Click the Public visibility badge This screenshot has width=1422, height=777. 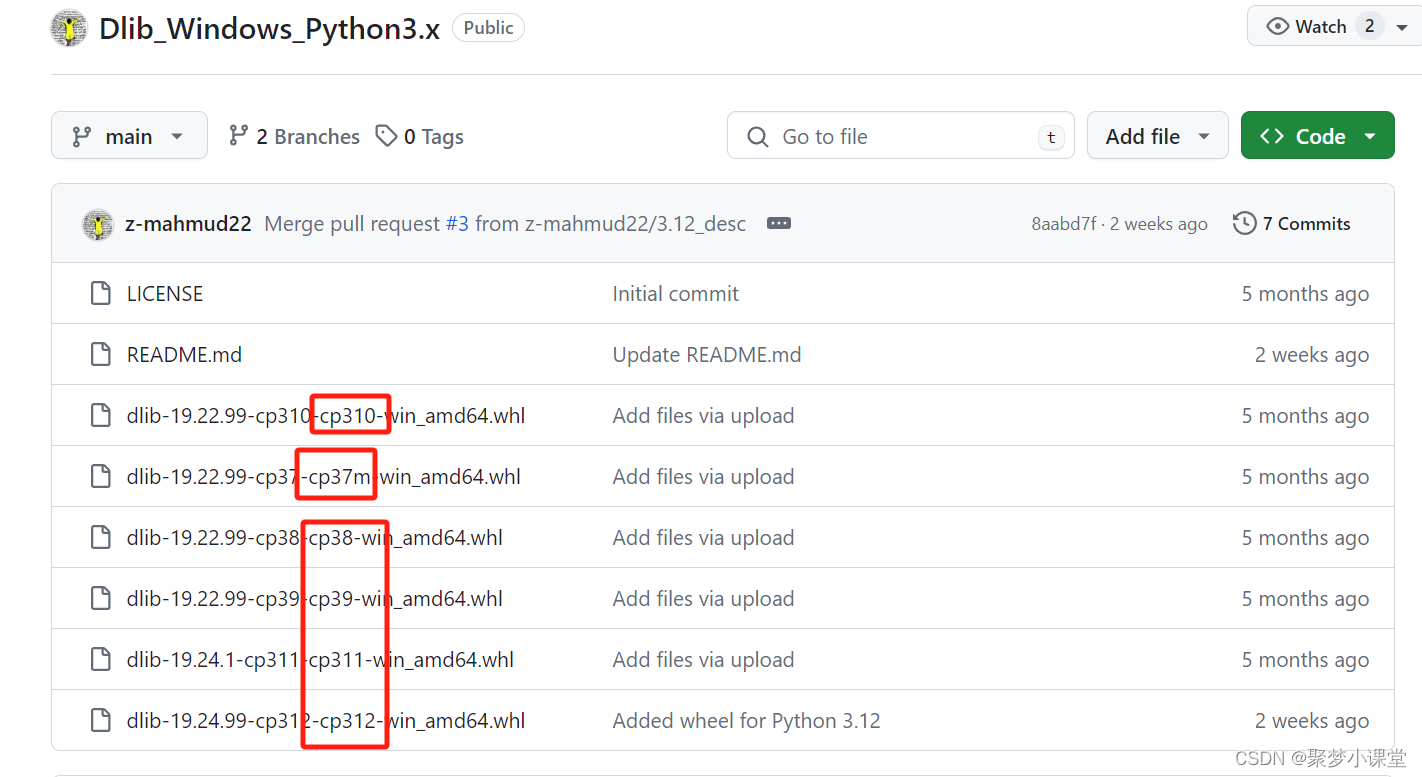tap(488, 28)
